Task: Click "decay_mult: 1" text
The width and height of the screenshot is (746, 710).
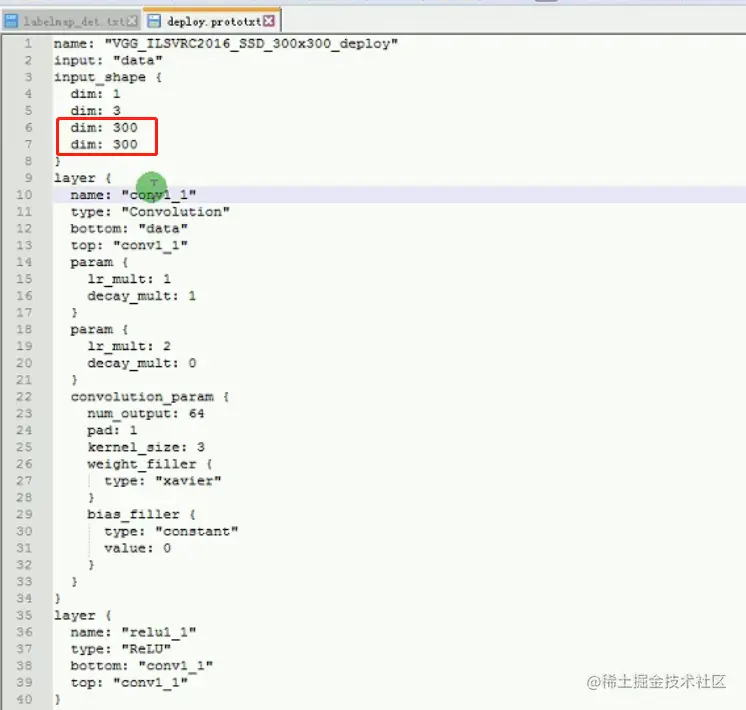Action: pyautogui.click(x=141, y=296)
